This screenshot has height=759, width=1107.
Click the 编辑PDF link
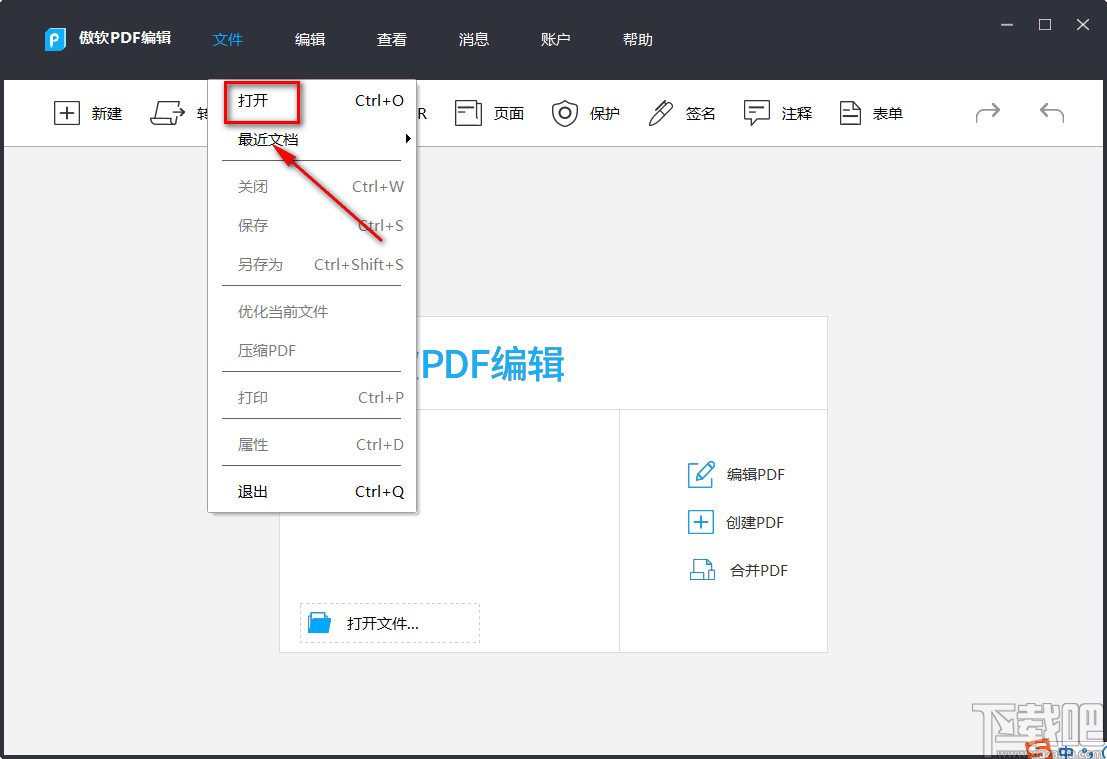click(x=755, y=474)
